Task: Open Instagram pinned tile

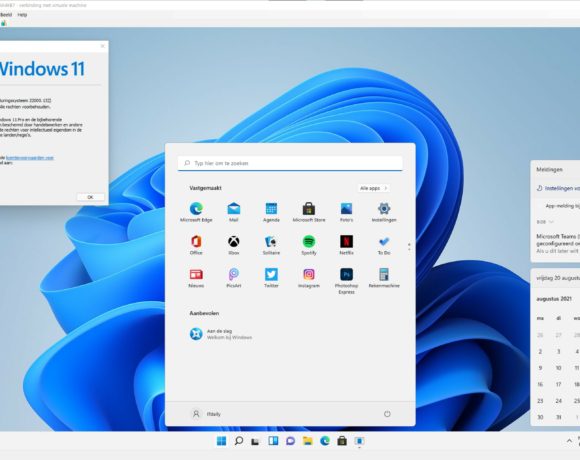Action: coord(309,278)
